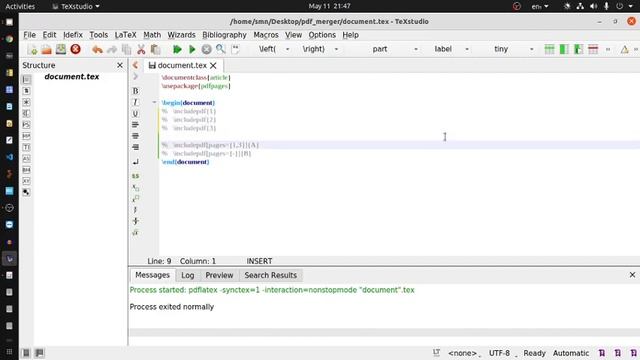Switch to Search Results tab
640x360 pixels.
coord(271,276)
